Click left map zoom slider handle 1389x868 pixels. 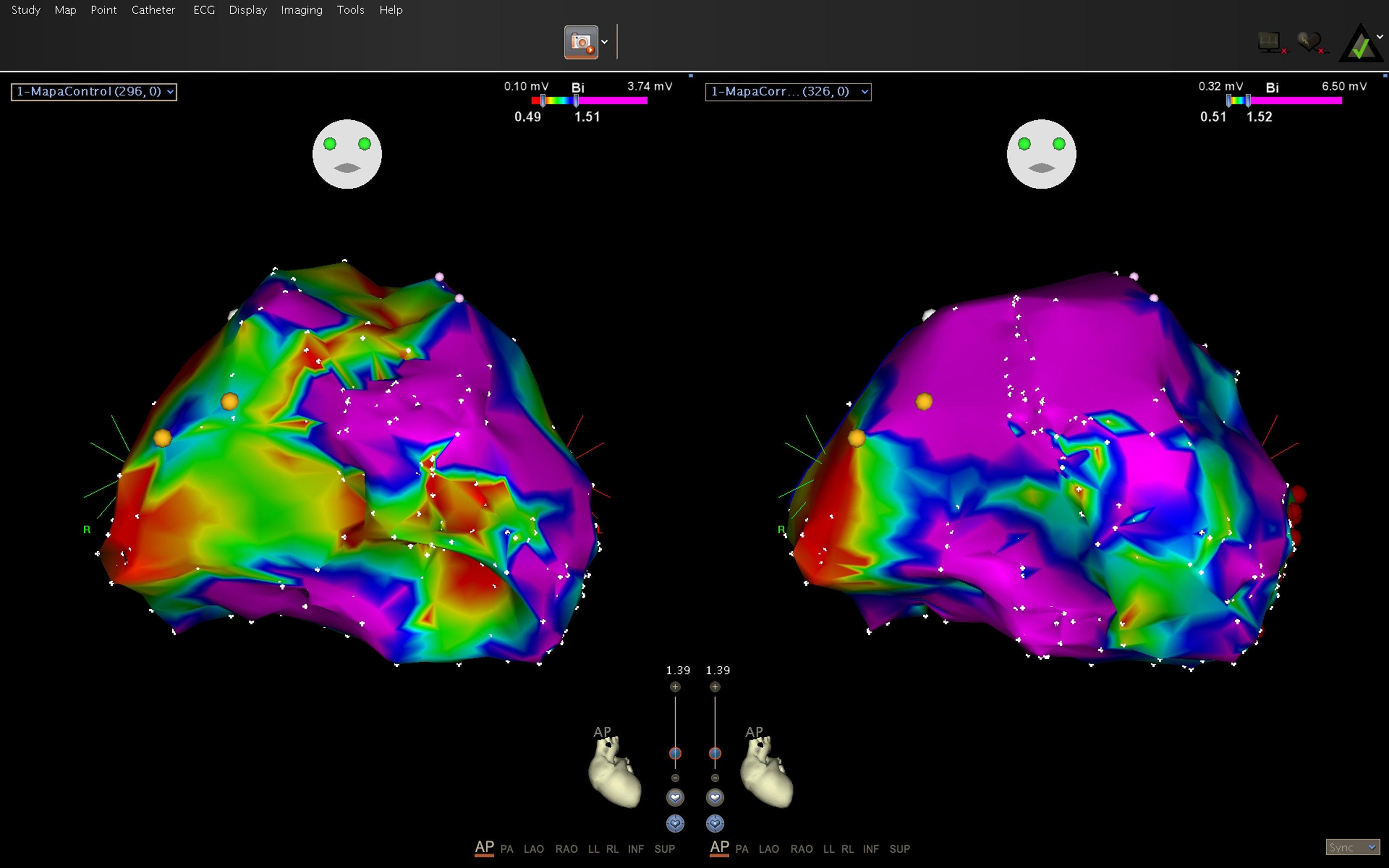pos(675,753)
